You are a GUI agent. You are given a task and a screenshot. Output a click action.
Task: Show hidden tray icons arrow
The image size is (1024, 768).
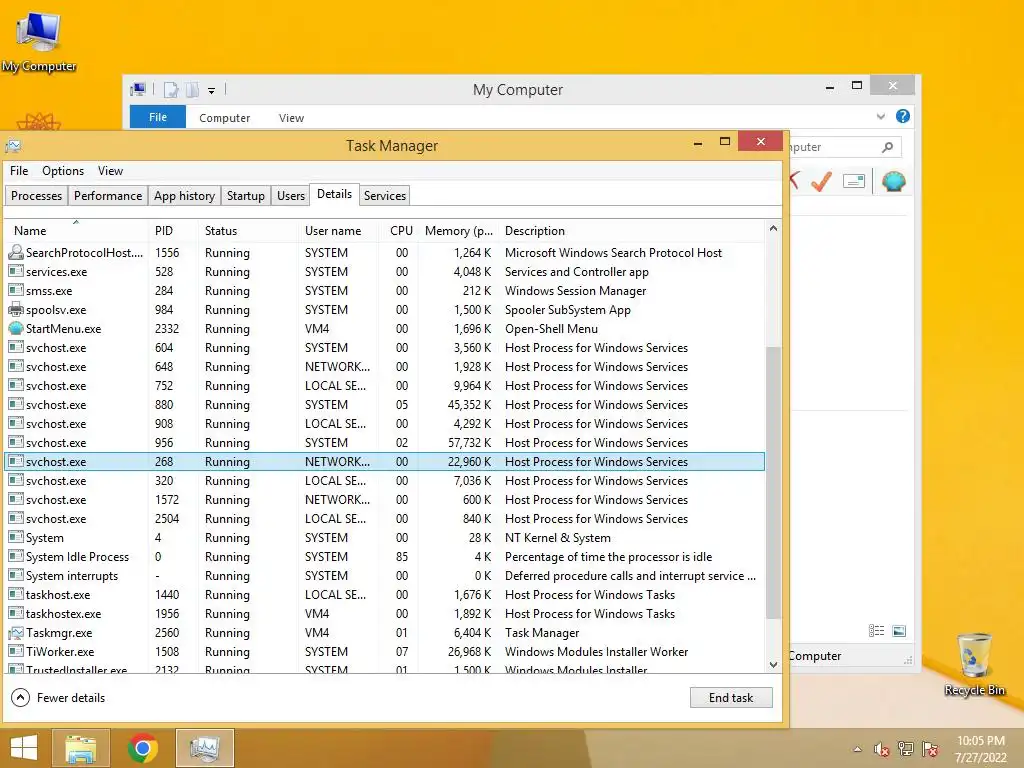(x=857, y=749)
